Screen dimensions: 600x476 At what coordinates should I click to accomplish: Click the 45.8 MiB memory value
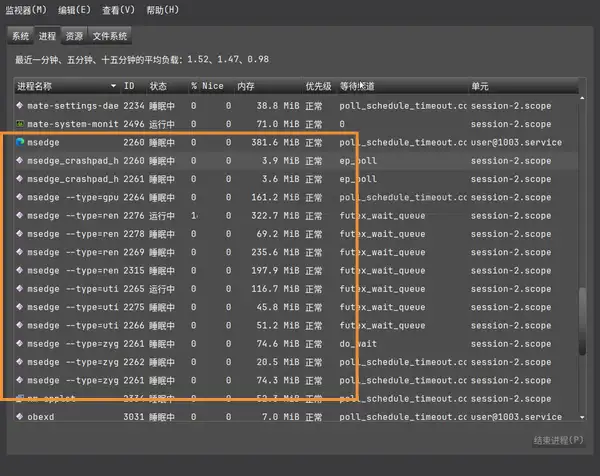pyautogui.click(x=278, y=307)
